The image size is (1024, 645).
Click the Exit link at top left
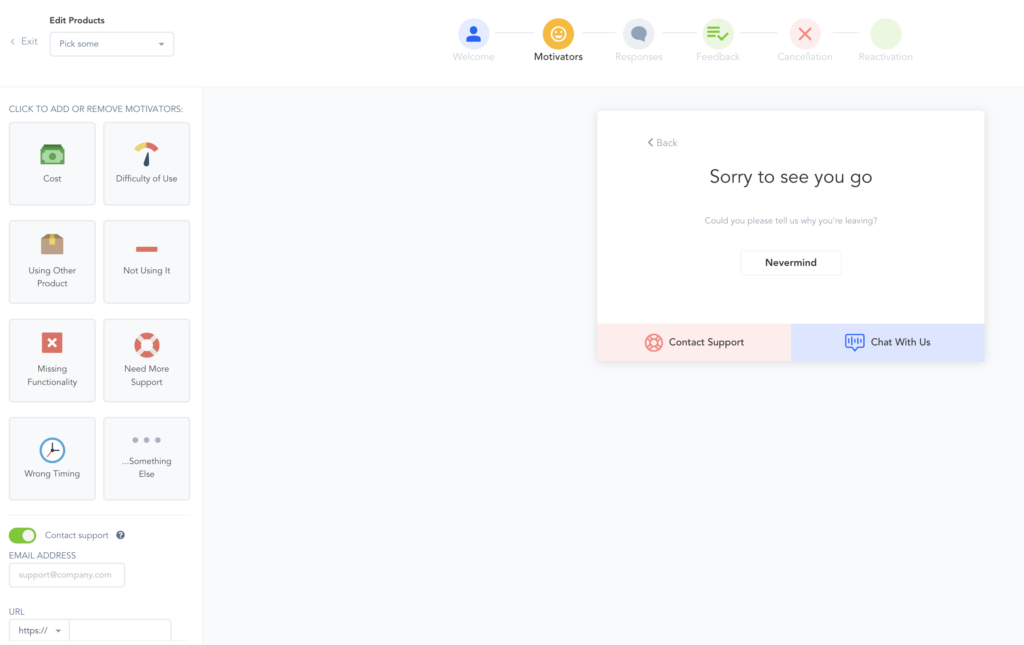(x=24, y=42)
